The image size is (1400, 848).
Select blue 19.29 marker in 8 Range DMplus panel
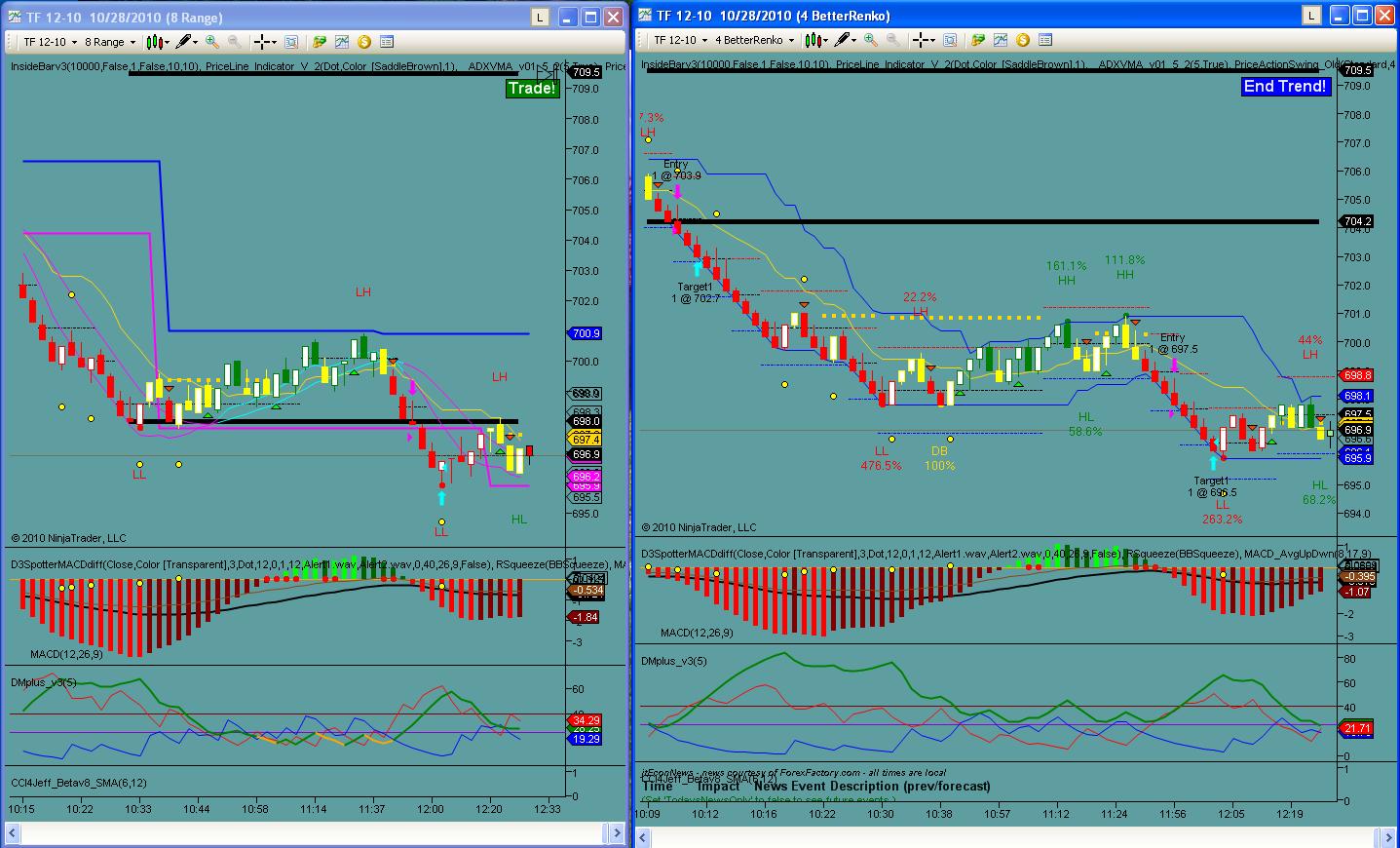(x=586, y=739)
